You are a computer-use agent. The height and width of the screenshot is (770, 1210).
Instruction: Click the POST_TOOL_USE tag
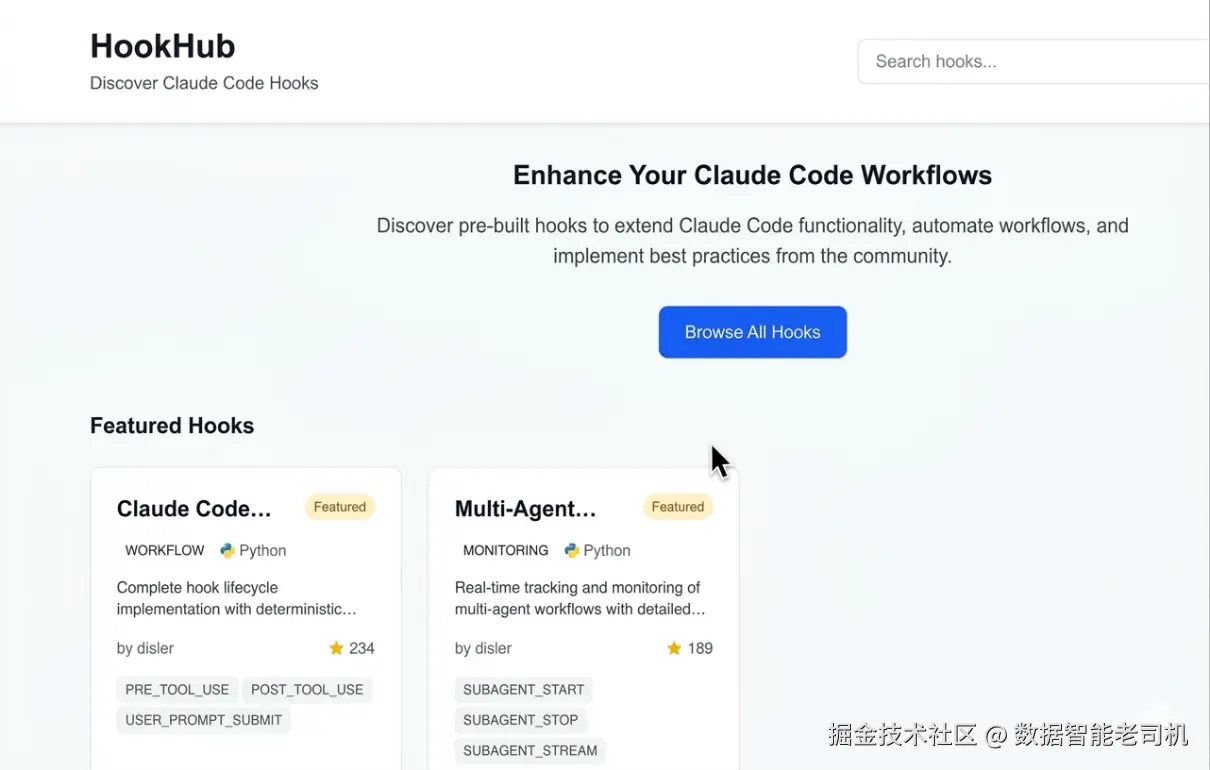click(x=307, y=690)
